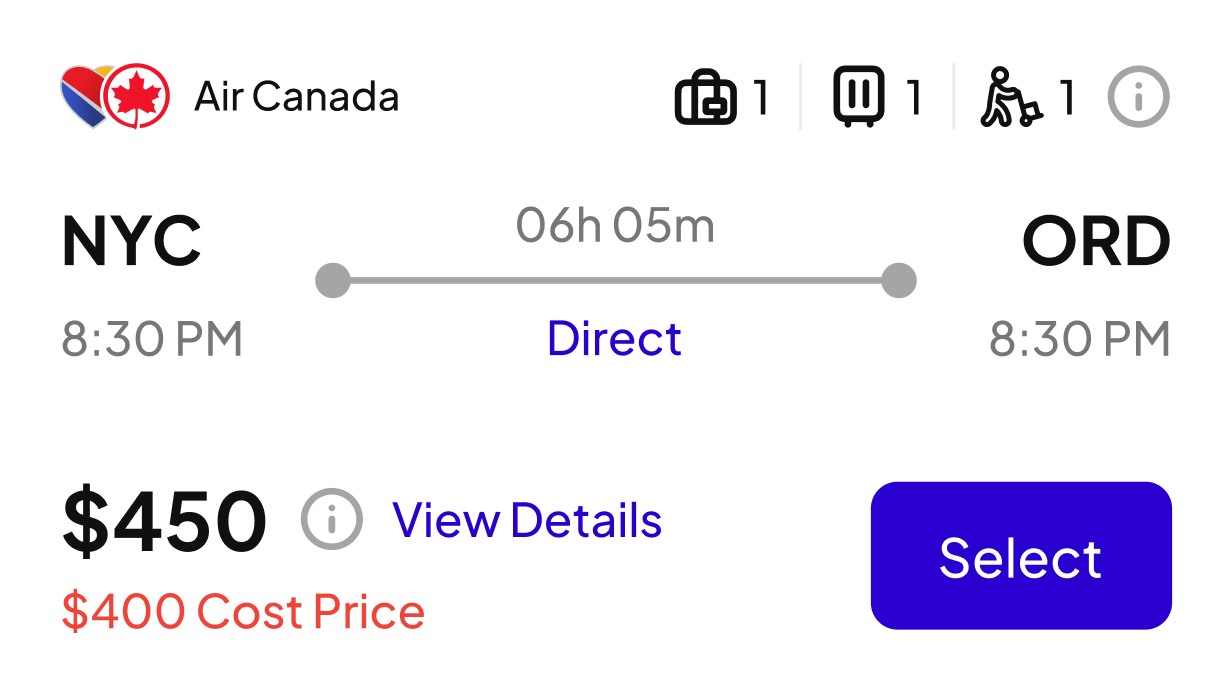Click the $450 ticket price

click(x=165, y=522)
